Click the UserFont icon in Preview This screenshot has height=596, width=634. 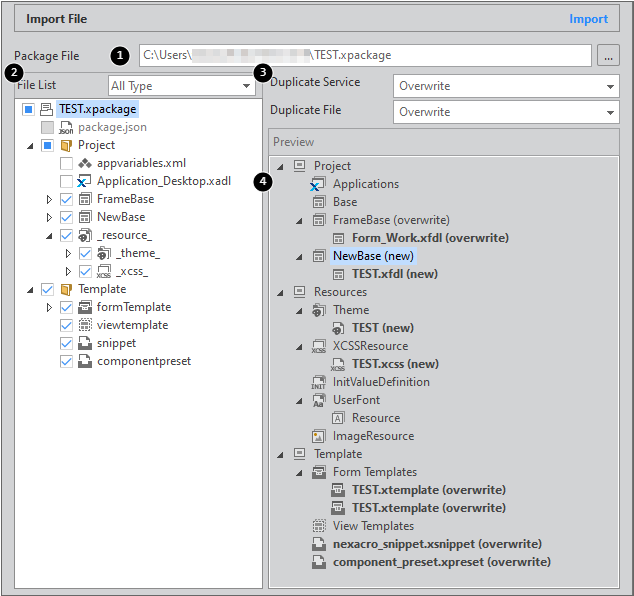click(319, 400)
